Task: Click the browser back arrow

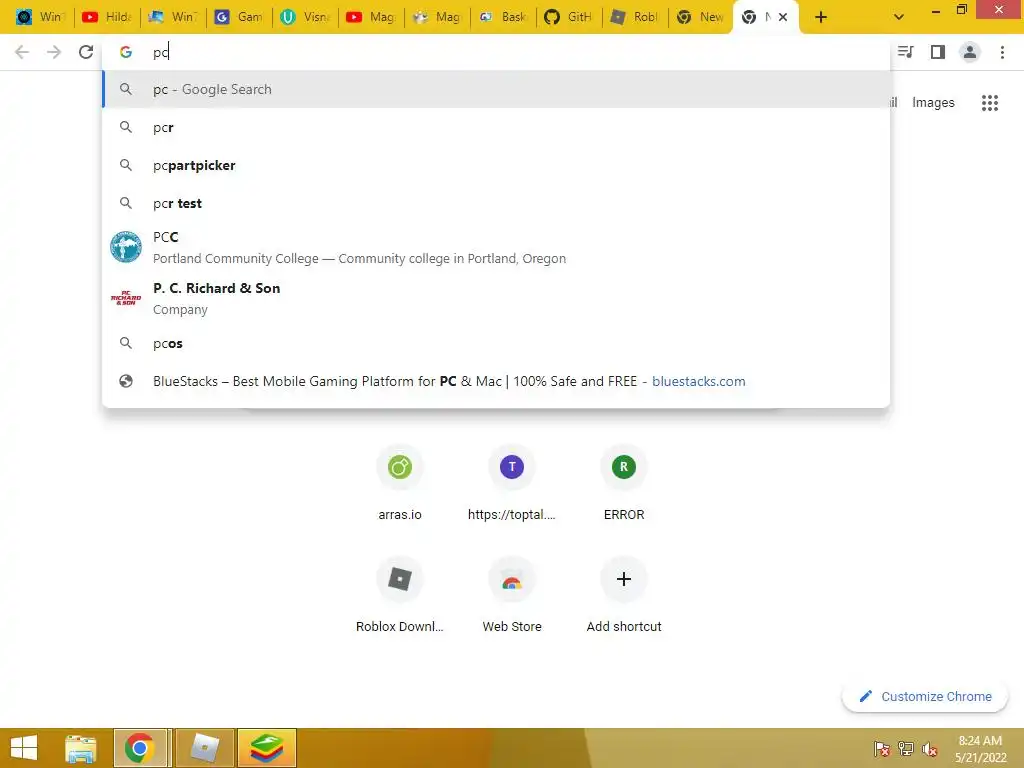Action: [22, 52]
